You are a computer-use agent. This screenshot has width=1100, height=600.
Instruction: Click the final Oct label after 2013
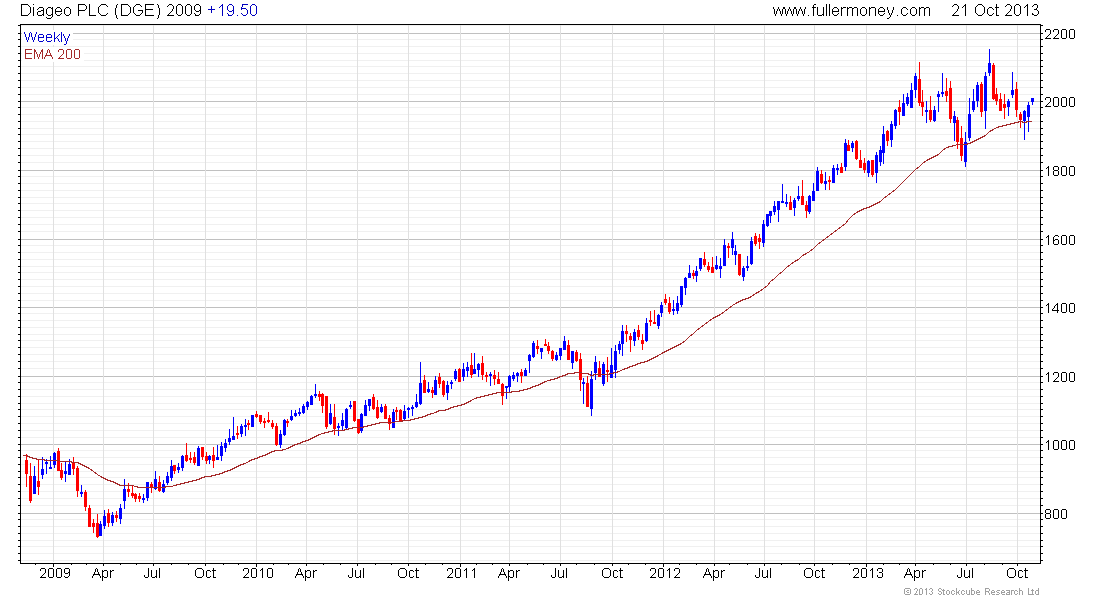pyautogui.click(x=1017, y=573)
